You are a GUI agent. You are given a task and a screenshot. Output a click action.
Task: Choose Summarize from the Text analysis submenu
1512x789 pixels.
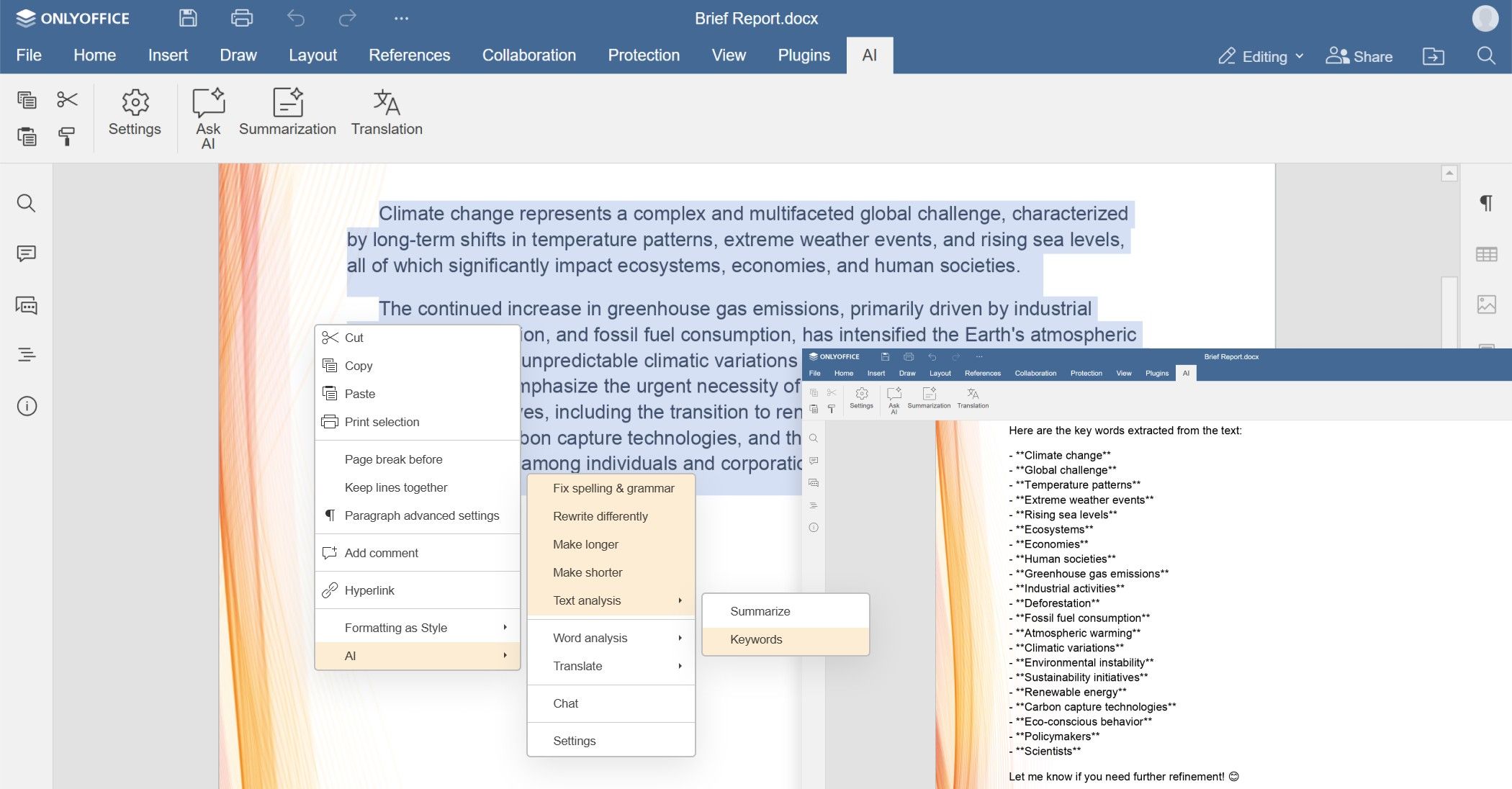pyautogui.click(x=786, y=611)
